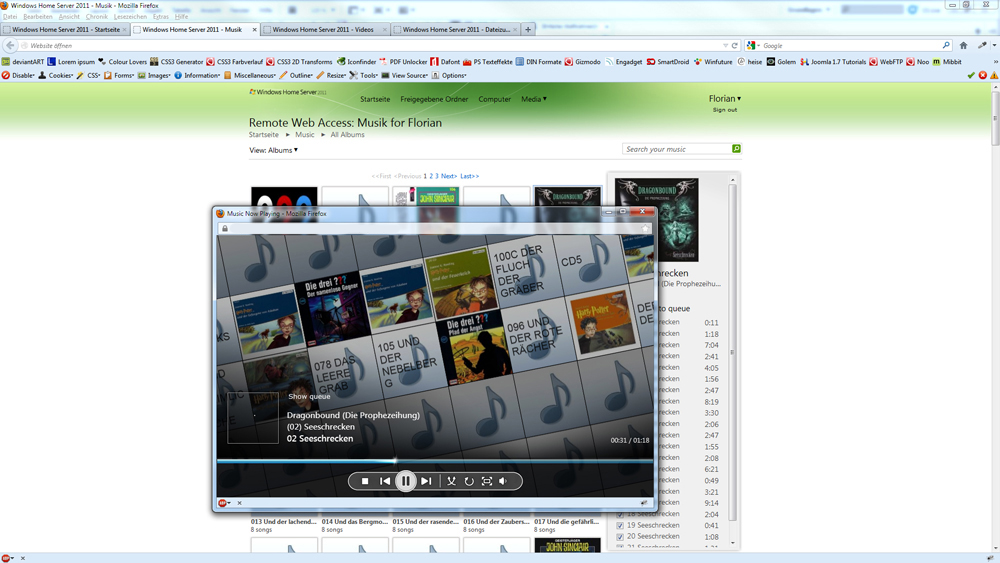
Task: Open the Engadget bookmark
Action: pyautogui.click(x=624, y=62)
